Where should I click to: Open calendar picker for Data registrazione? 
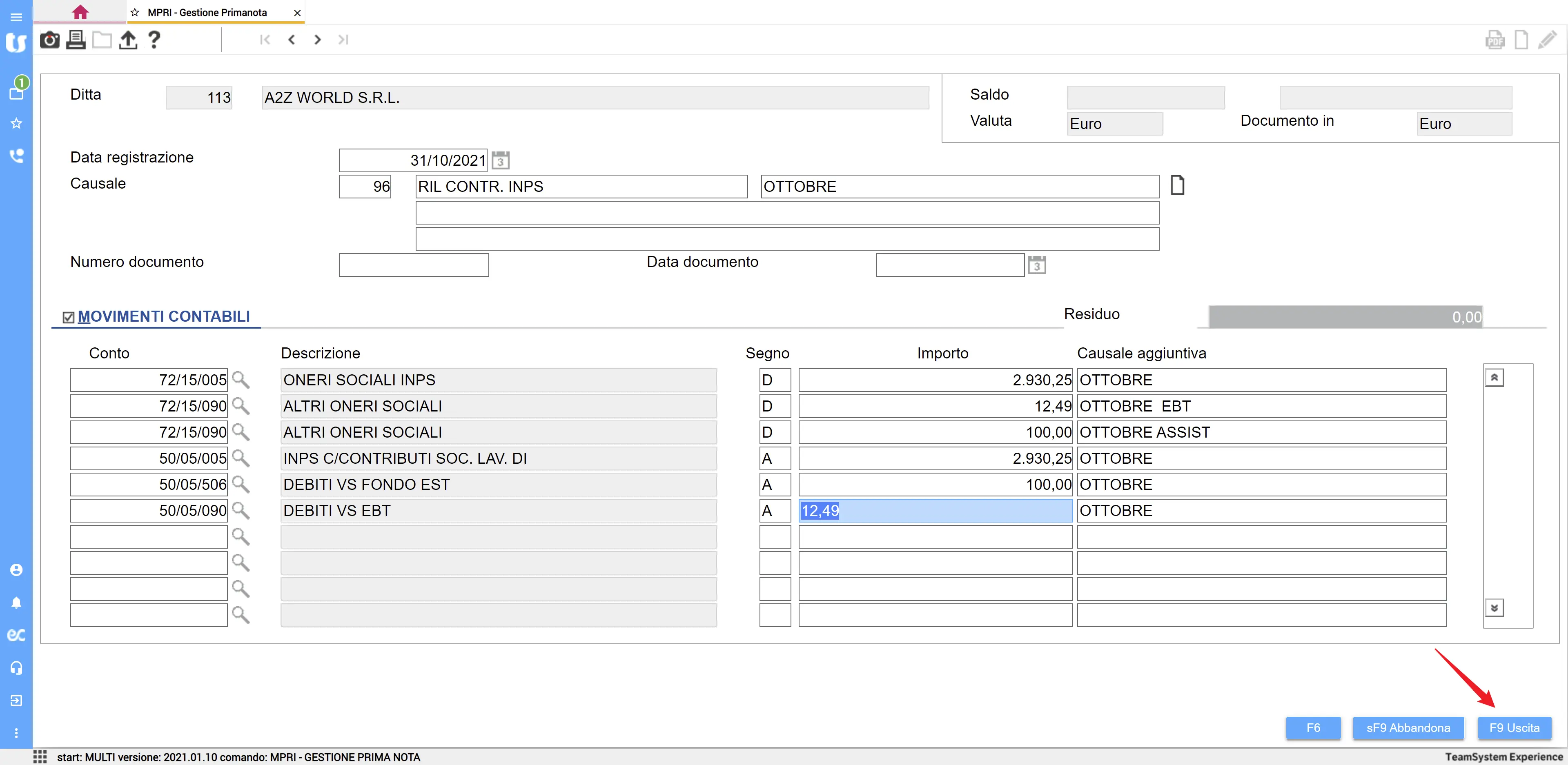pos(500,161)
